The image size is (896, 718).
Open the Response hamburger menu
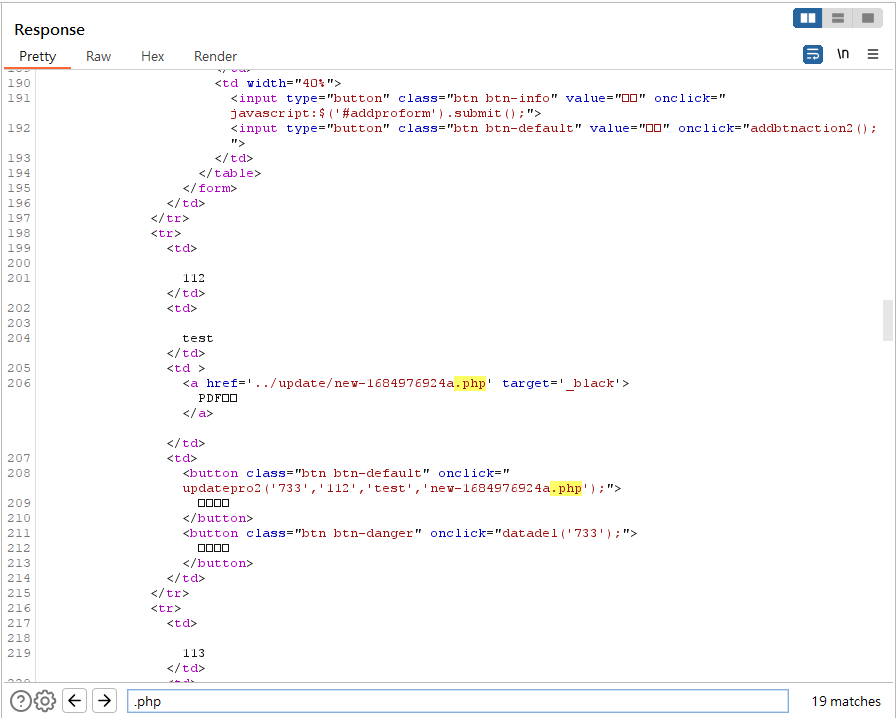tap(873, 54)
